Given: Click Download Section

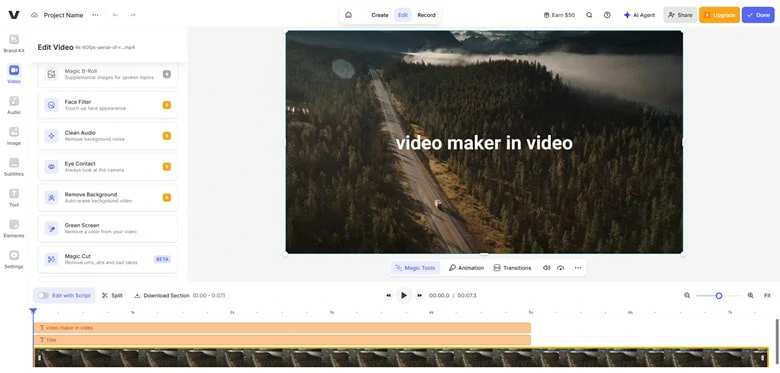Looking at the screenshot, I should click(162, 295).
